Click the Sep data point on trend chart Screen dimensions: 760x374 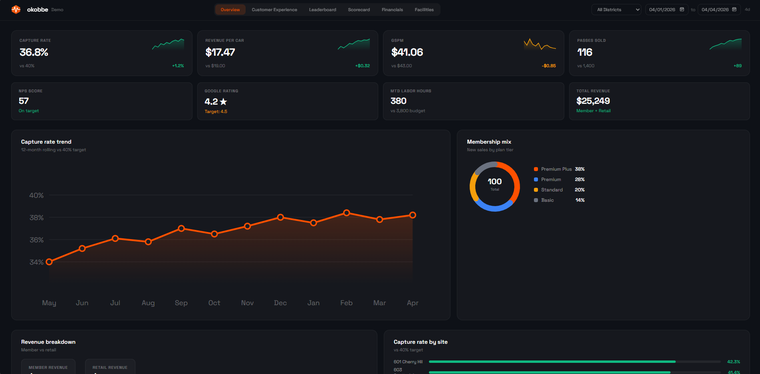pos(181,228)
